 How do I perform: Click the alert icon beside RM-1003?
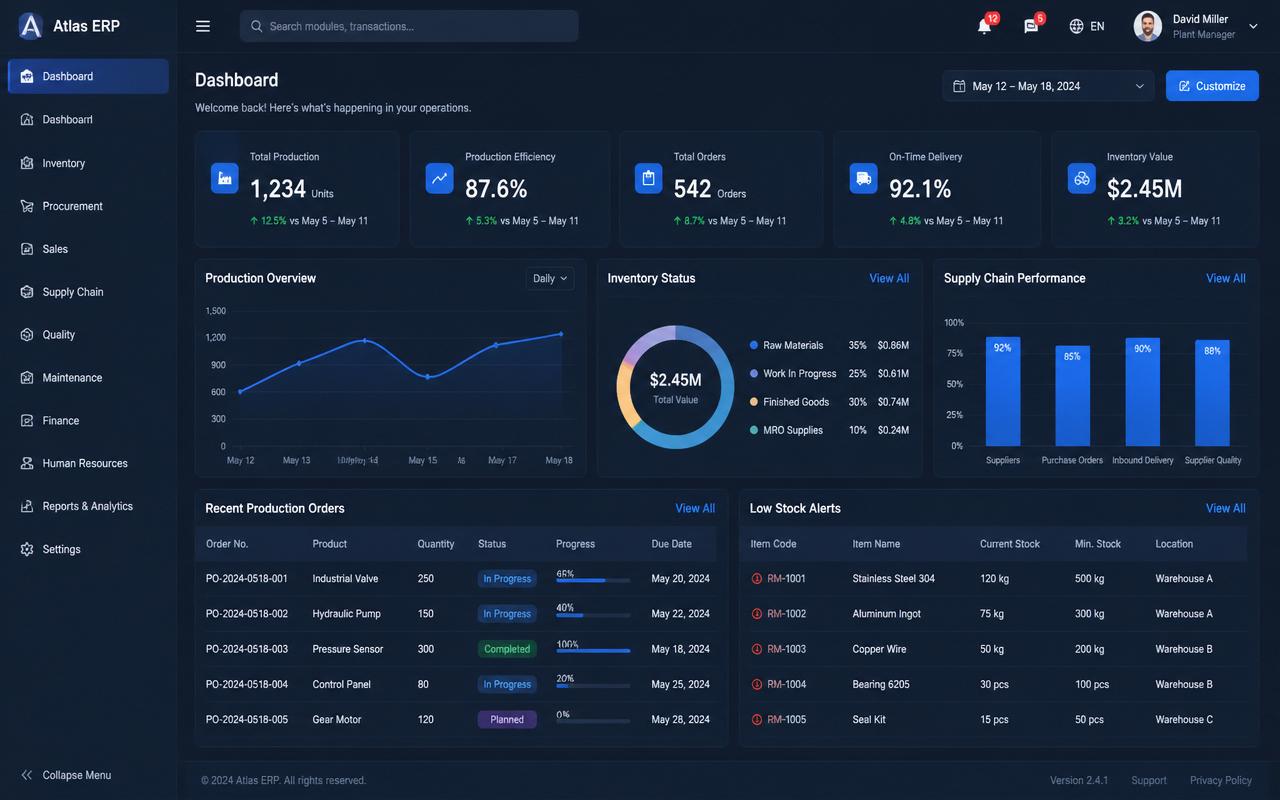(x=757, y=649)
